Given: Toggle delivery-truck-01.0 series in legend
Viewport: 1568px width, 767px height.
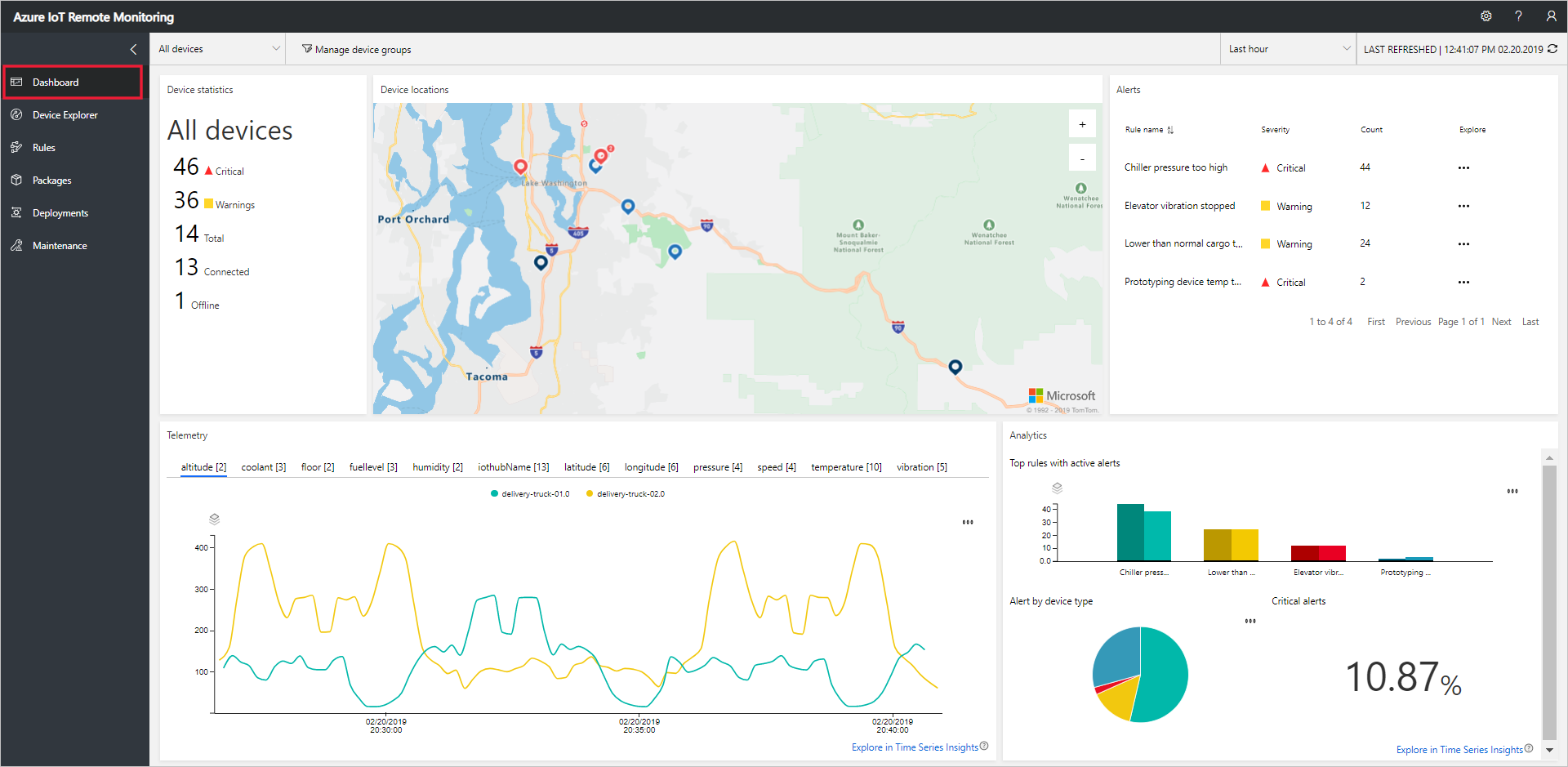Looking at the screenshot, I should coord(530,493).
